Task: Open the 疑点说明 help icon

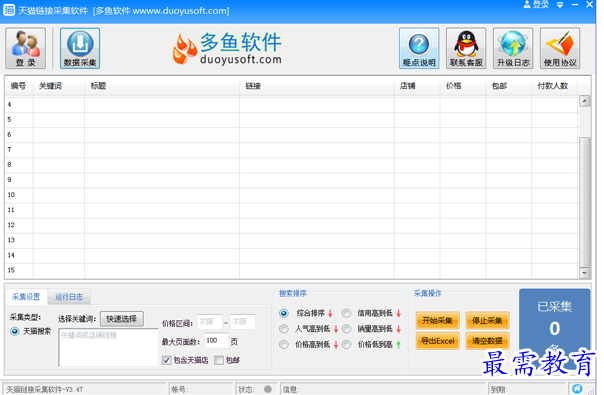Action: click(x=419, y=48)
